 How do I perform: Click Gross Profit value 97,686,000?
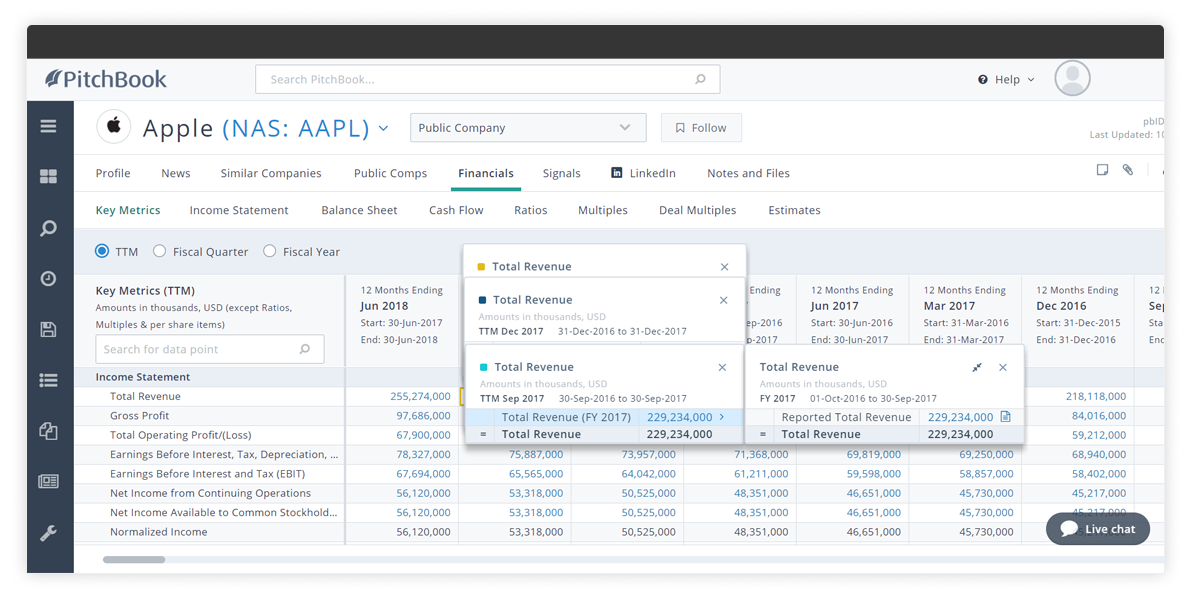coord(423,416)
